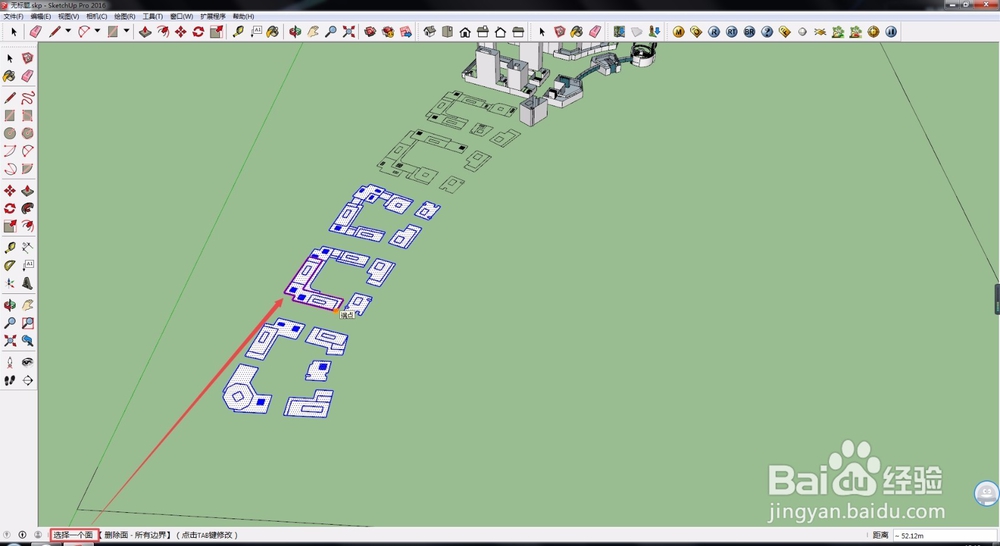Viewport: 1000px width, 546px height.
Task: Select the Circle tool
Action: tap(10, 133)
